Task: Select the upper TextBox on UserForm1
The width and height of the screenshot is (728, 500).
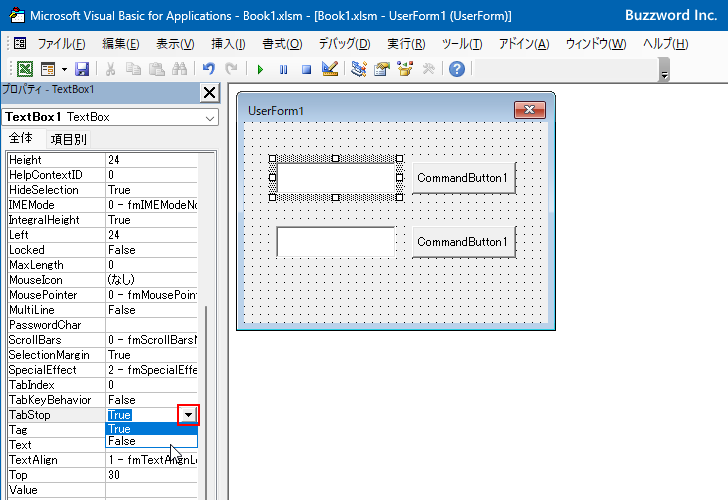Action: [336, 178]
